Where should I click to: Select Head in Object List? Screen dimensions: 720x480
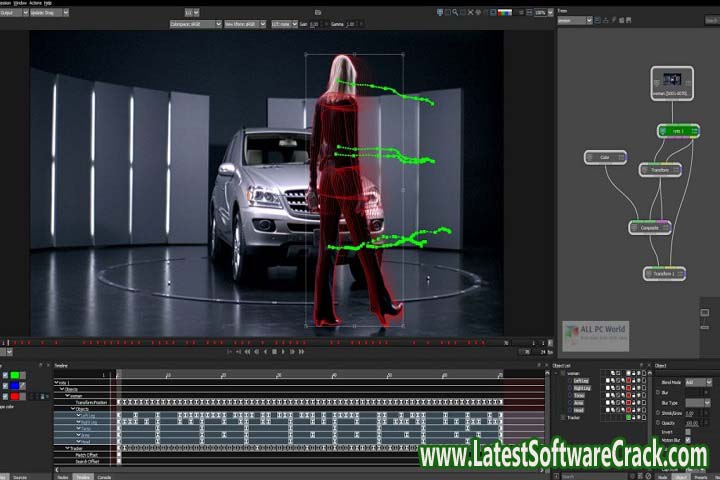point(578,410)
